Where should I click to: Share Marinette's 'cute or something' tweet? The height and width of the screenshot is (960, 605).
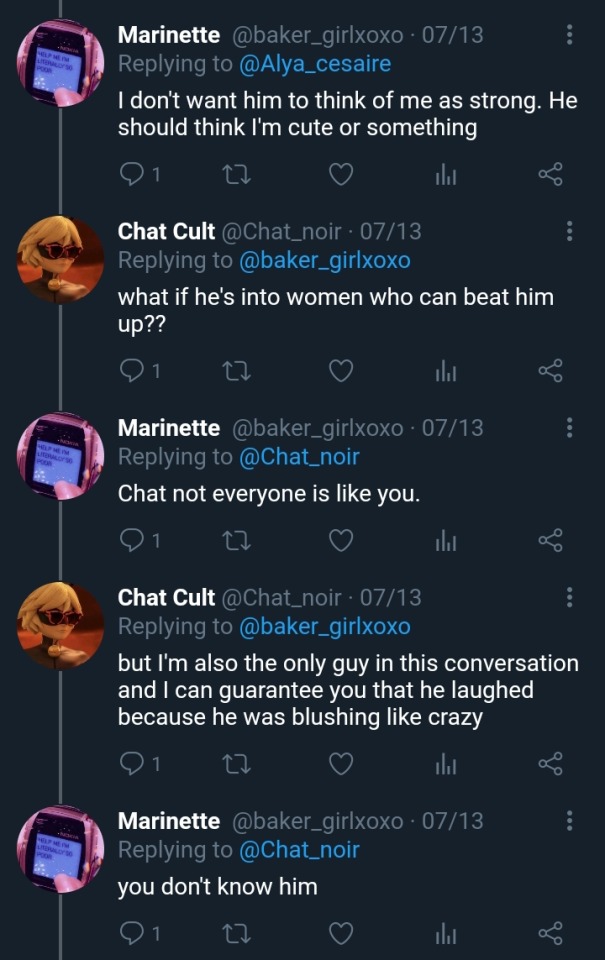coord(550,175)
